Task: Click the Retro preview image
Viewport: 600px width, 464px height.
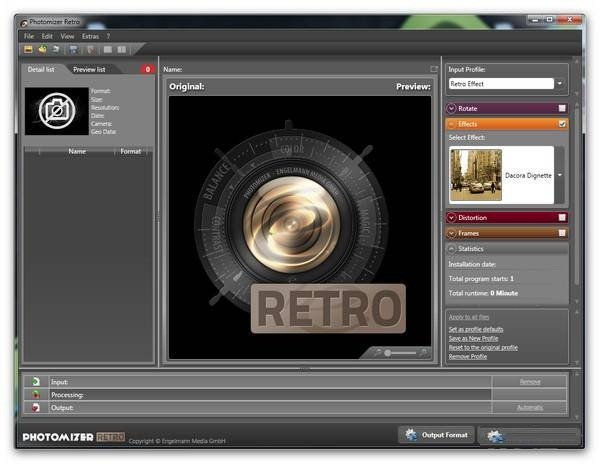Action: [300, 228]
